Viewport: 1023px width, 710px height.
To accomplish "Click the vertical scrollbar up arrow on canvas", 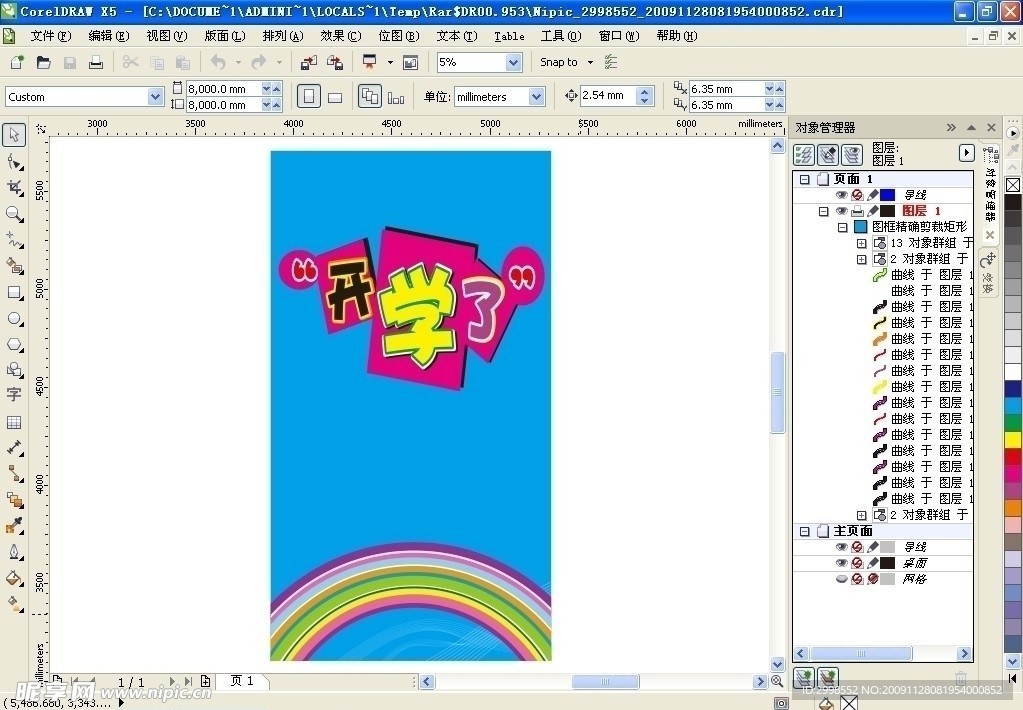I will 778,146.
